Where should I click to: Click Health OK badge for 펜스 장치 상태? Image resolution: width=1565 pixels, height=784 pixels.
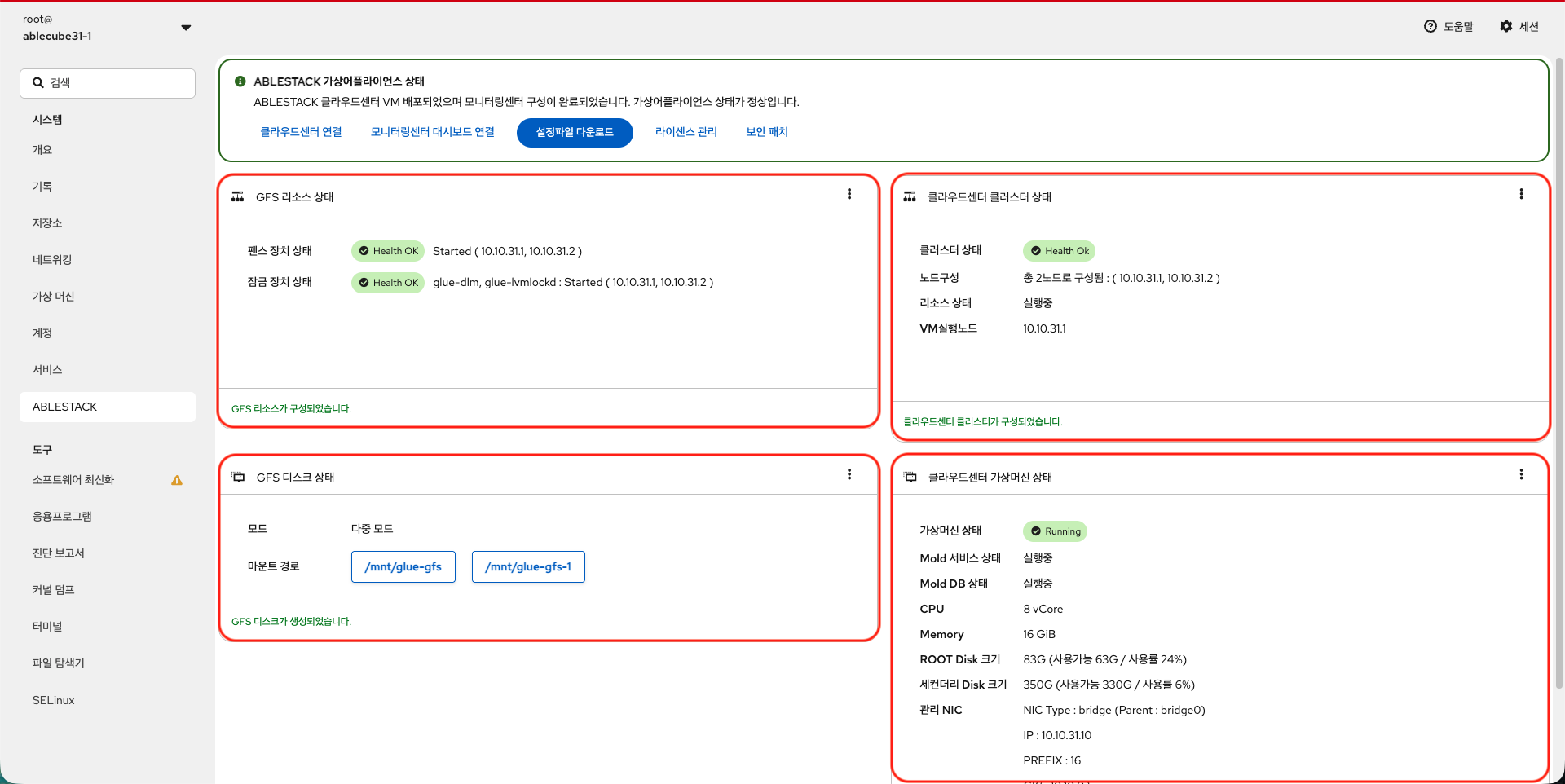click(388, 251)
